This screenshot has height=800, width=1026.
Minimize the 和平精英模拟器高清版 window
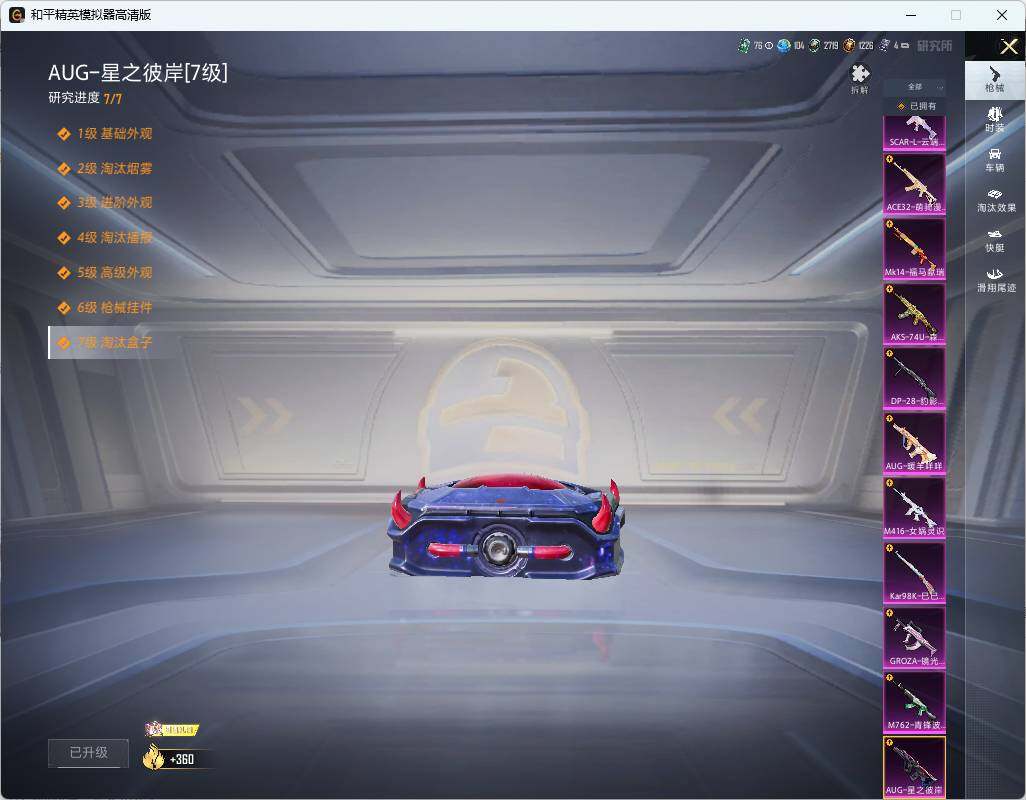[911, 15]
